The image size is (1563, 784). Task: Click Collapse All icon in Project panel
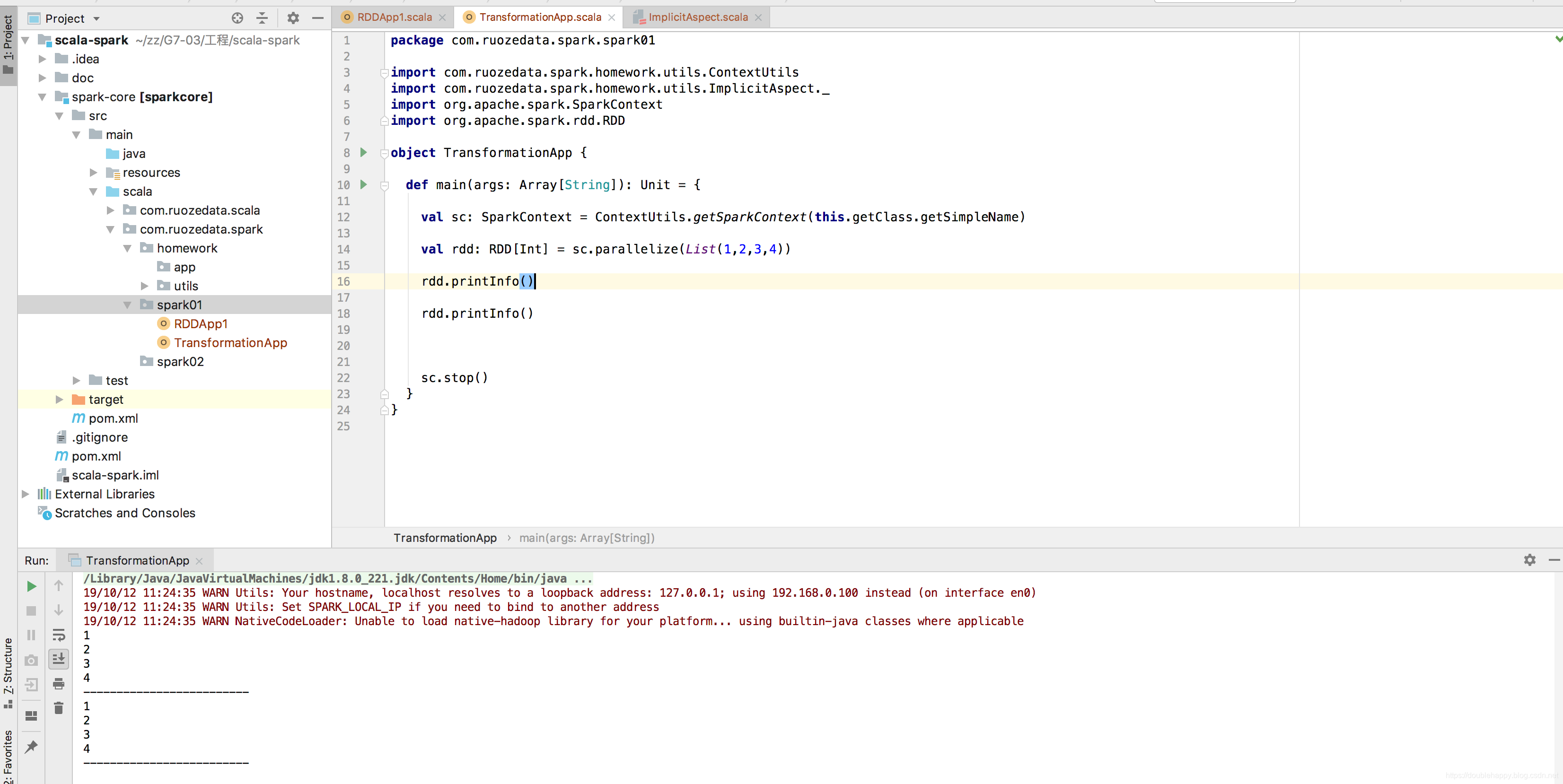(262, 18)
